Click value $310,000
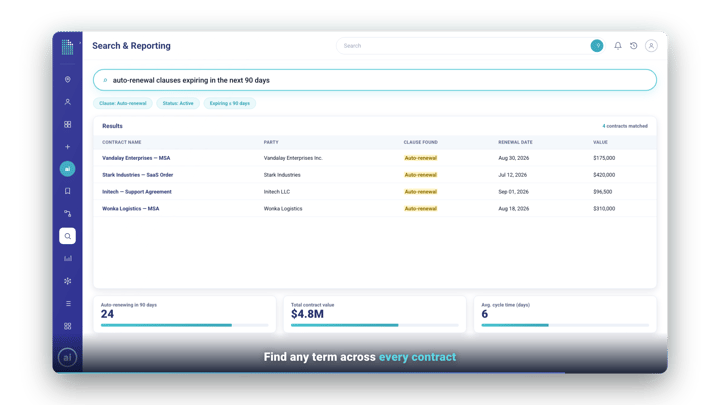The height and width of the screenshot is (405, 720). (x=604, y=208)
